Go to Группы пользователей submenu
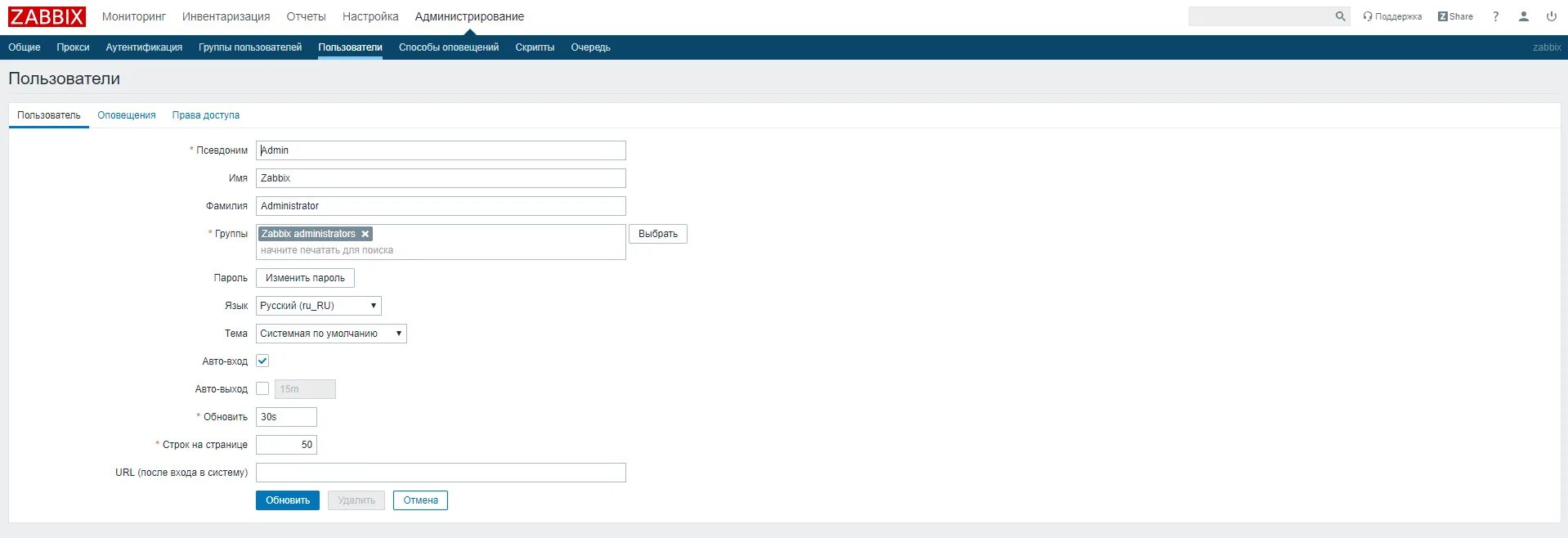 point(250,47)
